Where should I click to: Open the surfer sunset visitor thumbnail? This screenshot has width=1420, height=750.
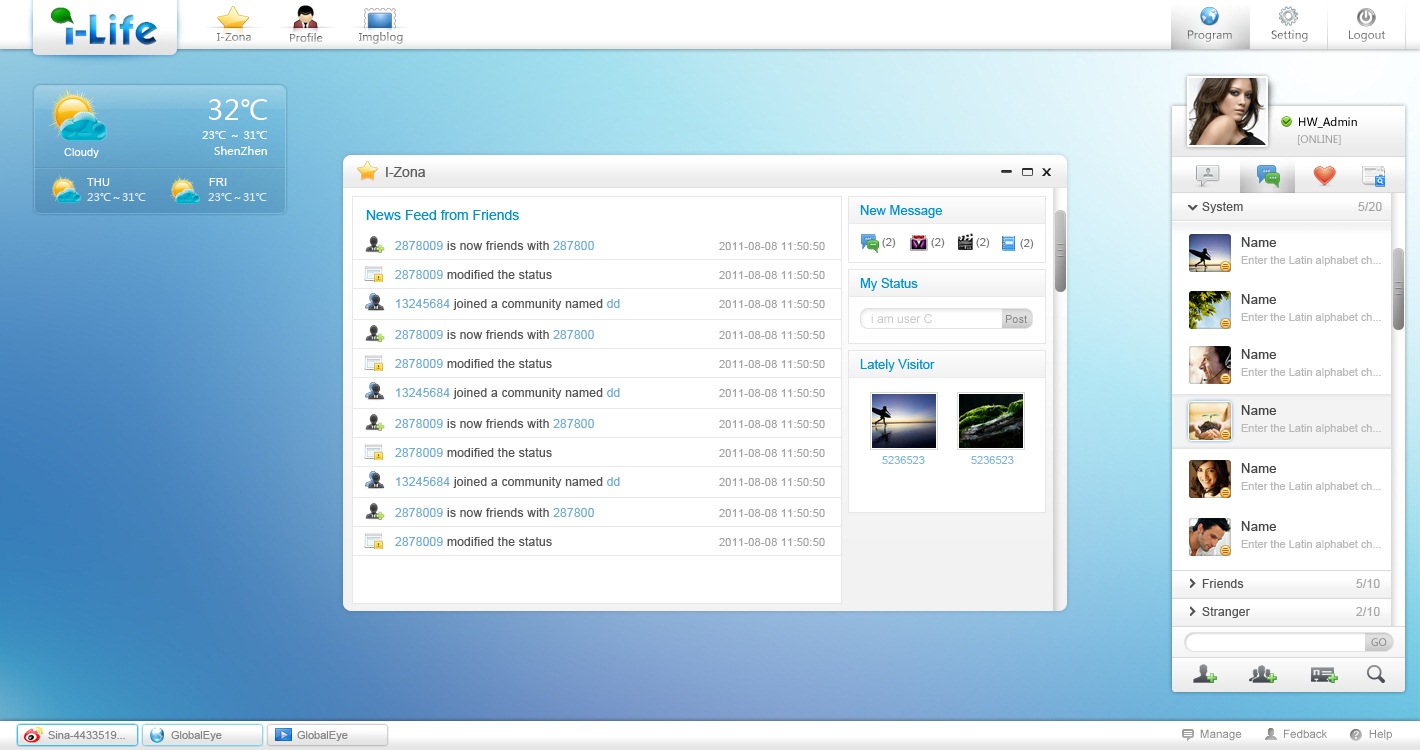click(x=904, y=421)
